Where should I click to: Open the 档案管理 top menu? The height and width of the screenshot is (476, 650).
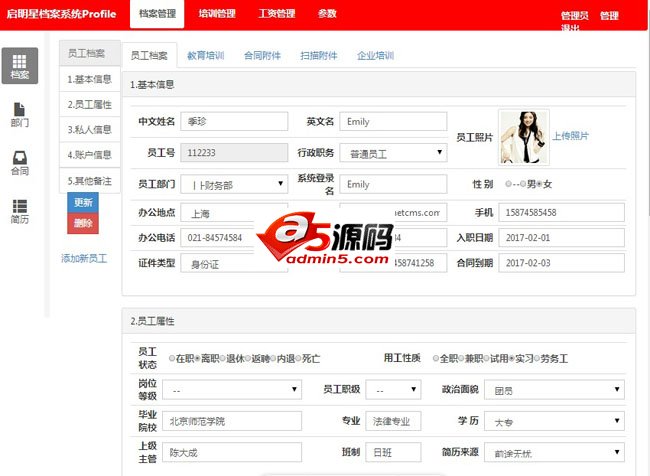click(157, 14)
